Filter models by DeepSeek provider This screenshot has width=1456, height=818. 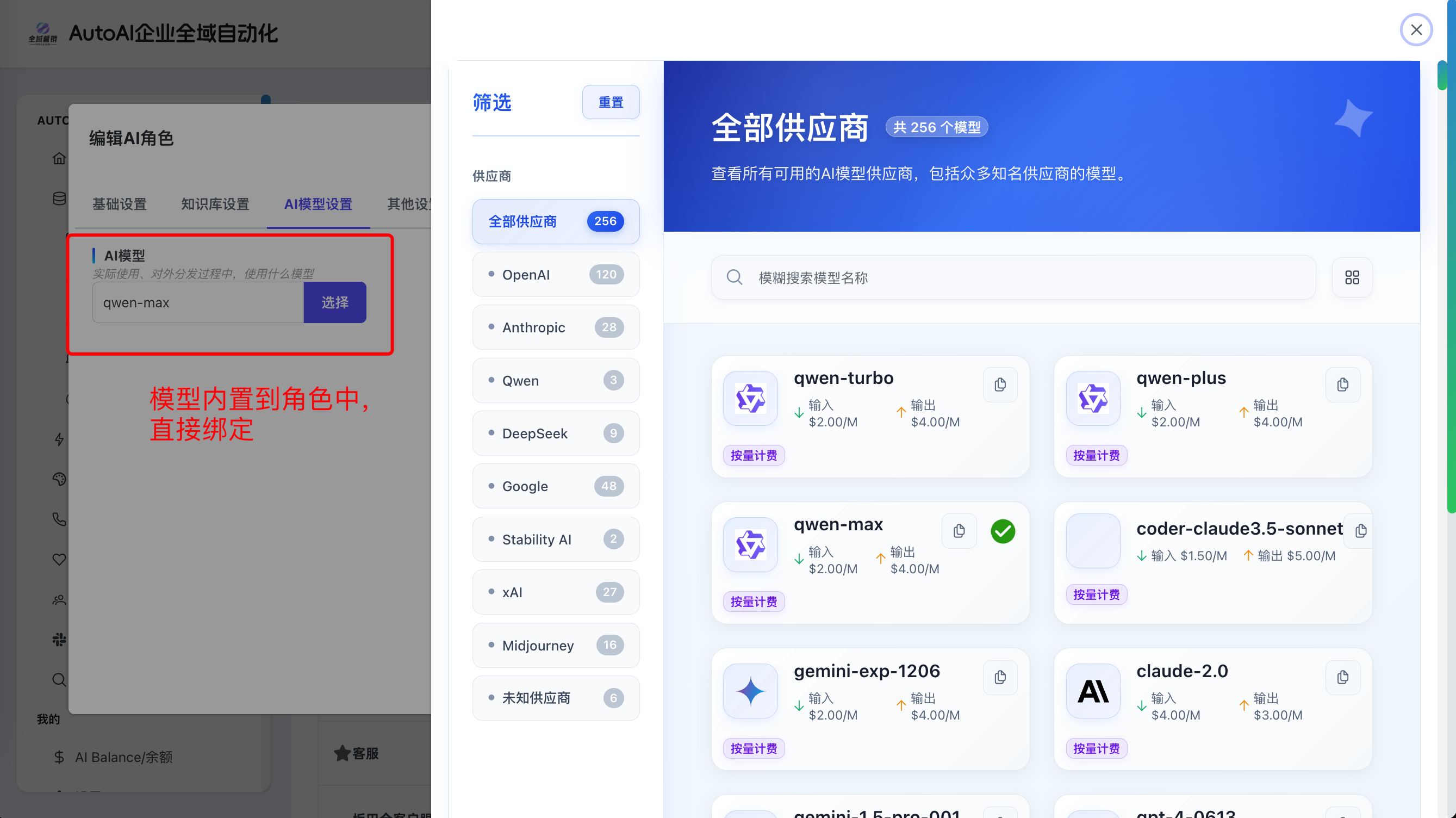[x=556, y=433]
